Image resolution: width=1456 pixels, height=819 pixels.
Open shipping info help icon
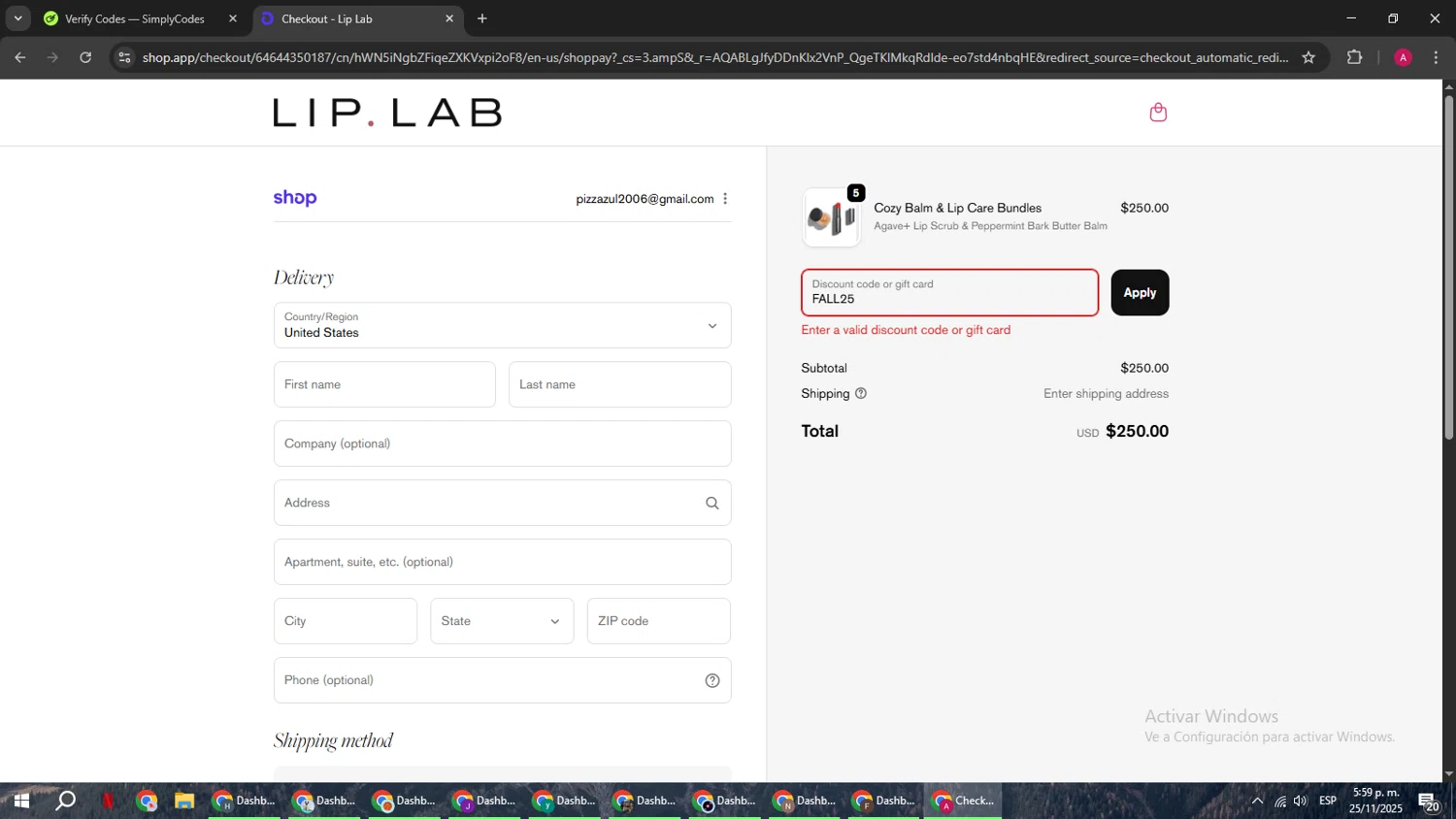861,393
